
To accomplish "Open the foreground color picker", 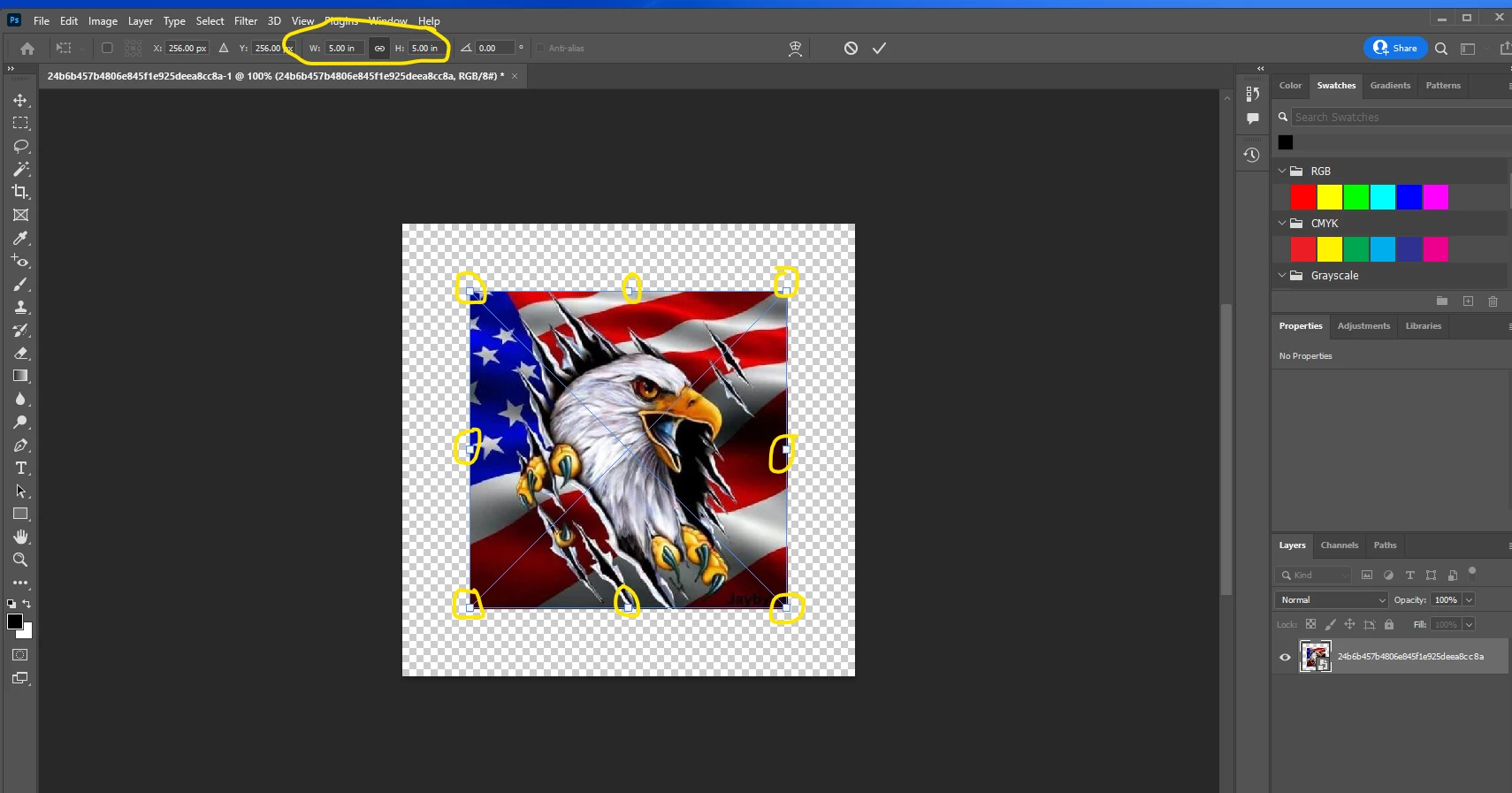I will (14, 621).
